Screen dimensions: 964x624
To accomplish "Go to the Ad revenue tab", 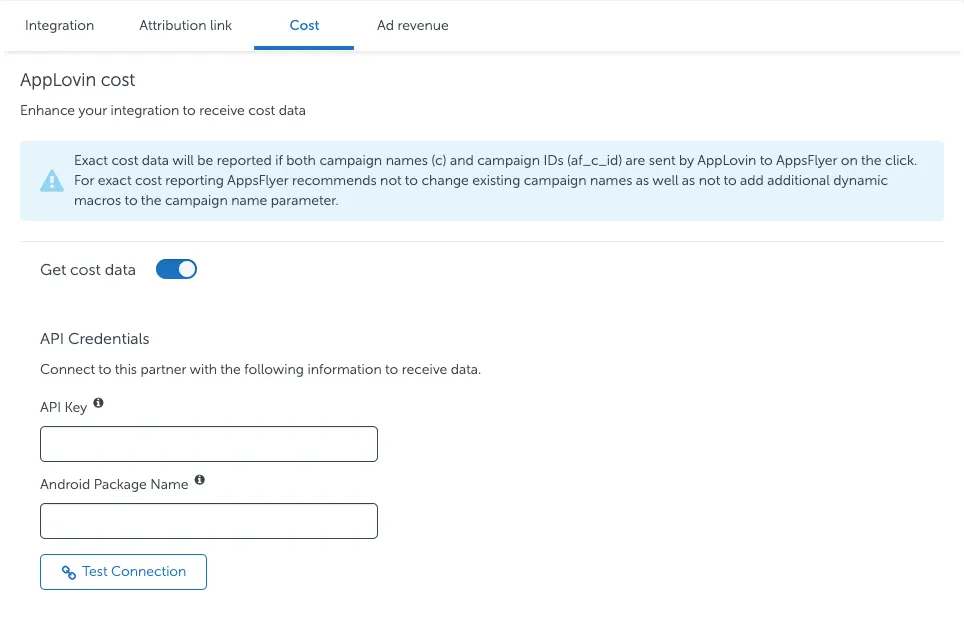I will pyautogui.click(x=413, y=25).
